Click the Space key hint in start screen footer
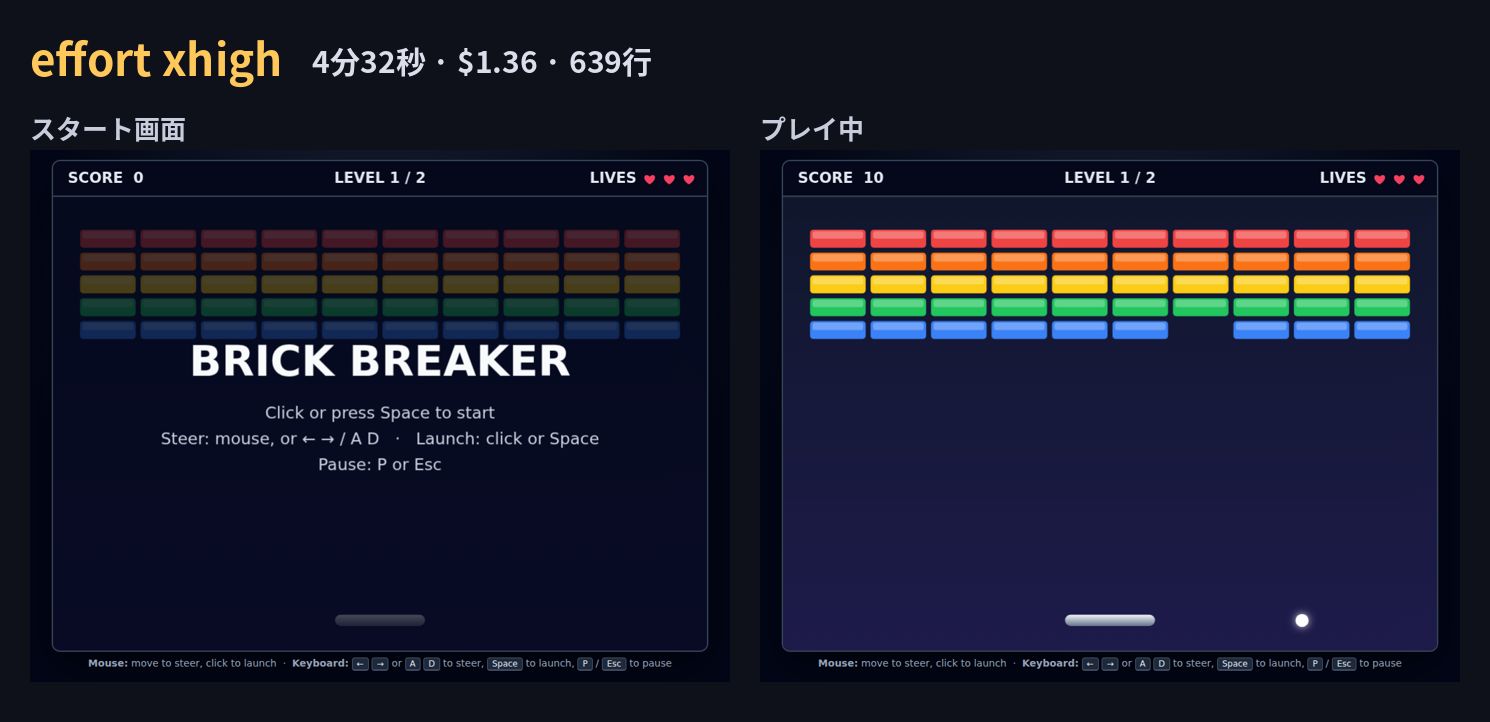 505,664
